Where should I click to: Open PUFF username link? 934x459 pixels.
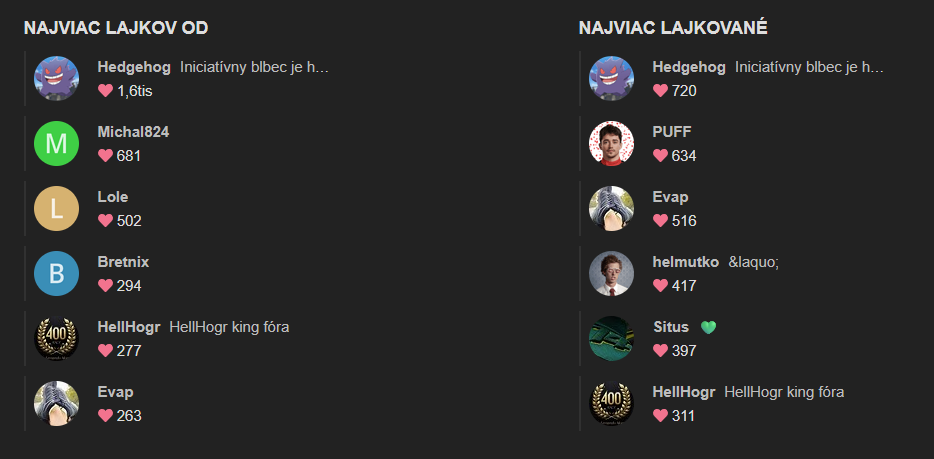tap(672, 132)
